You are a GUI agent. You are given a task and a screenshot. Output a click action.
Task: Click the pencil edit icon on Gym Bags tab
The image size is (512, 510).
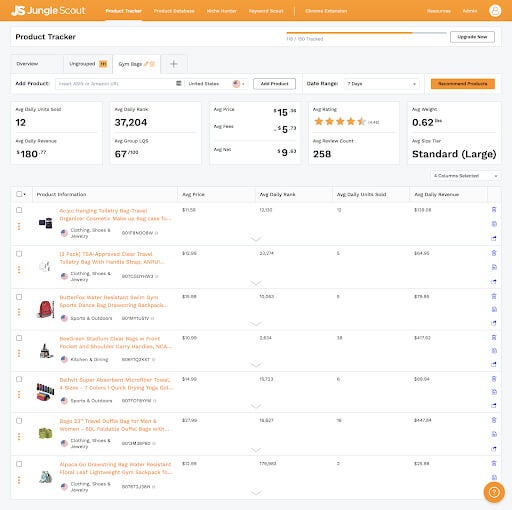pyautogui.click(x=146, y=64)
